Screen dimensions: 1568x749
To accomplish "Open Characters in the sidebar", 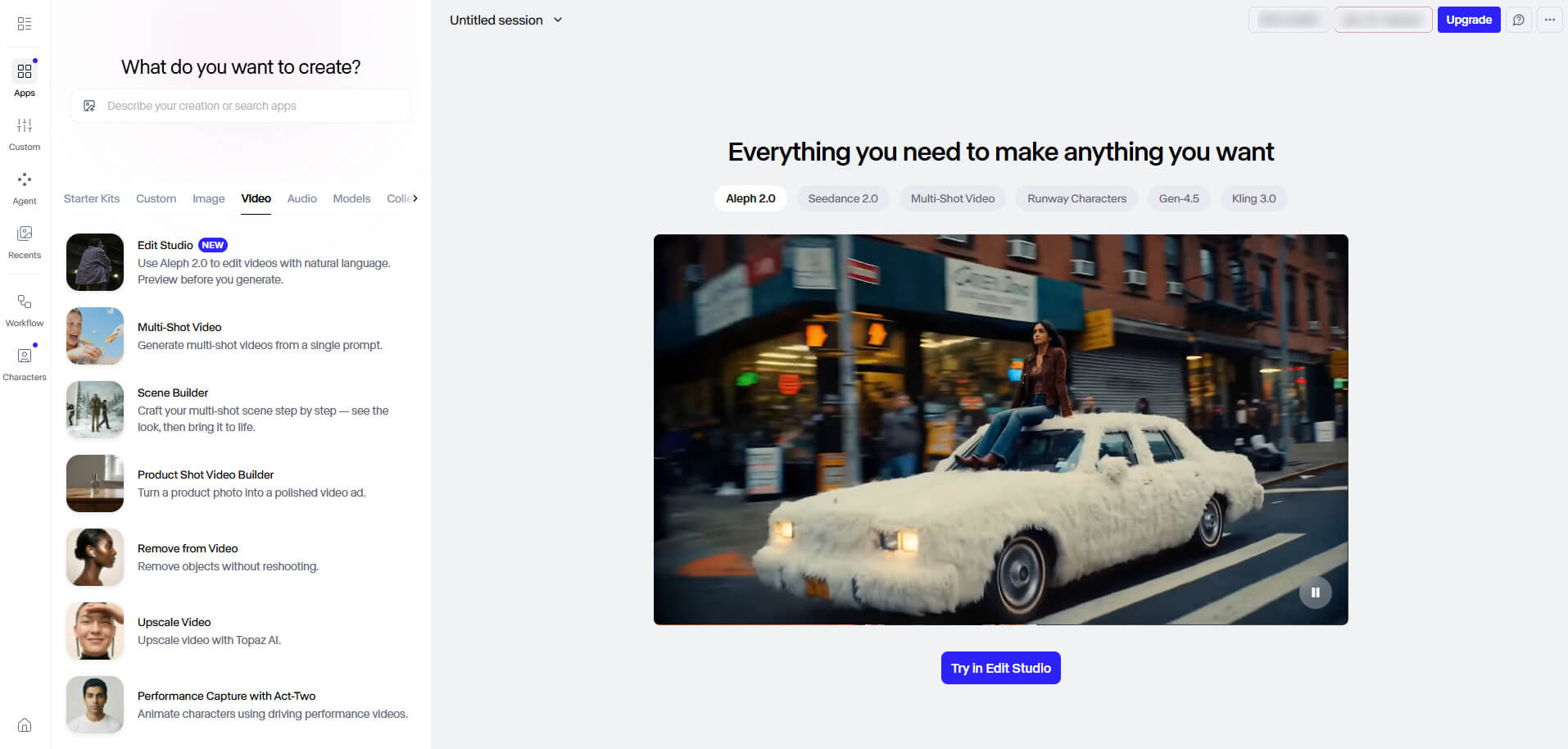I will click(x=25, y=364).
